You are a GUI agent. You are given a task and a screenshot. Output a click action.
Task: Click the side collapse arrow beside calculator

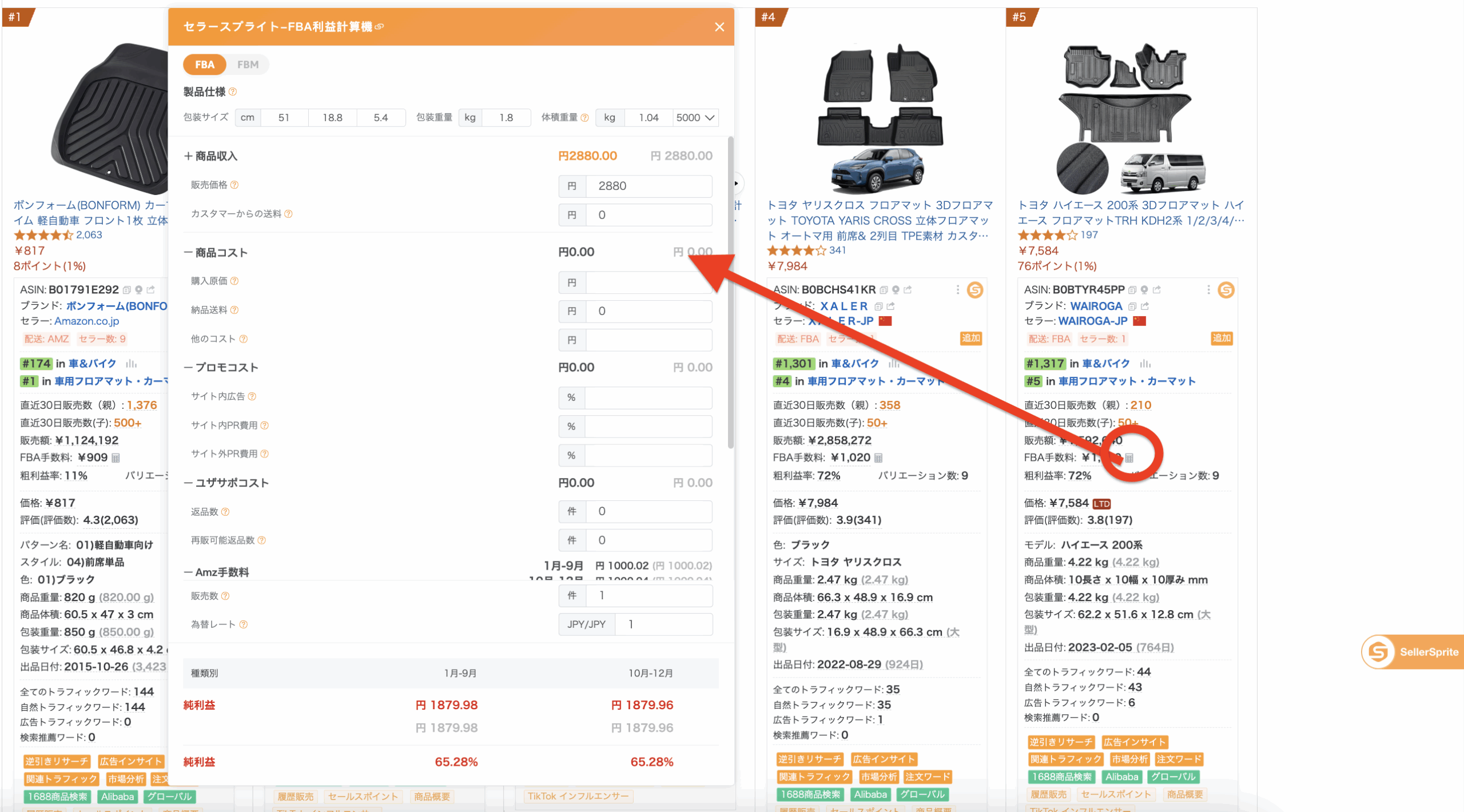[737, 184]
